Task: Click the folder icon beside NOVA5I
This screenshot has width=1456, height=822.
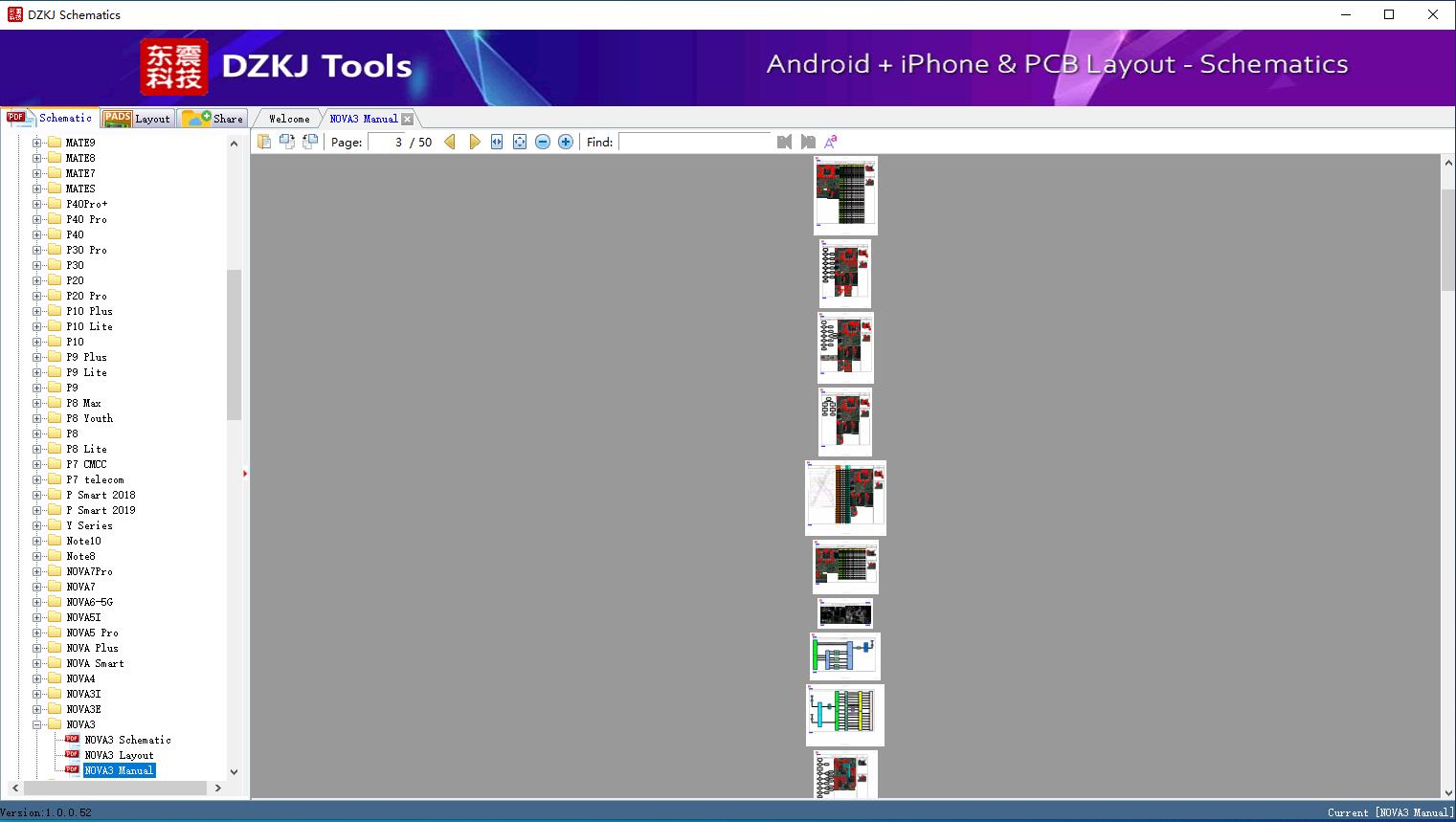Action: click(x=55, y=617)
